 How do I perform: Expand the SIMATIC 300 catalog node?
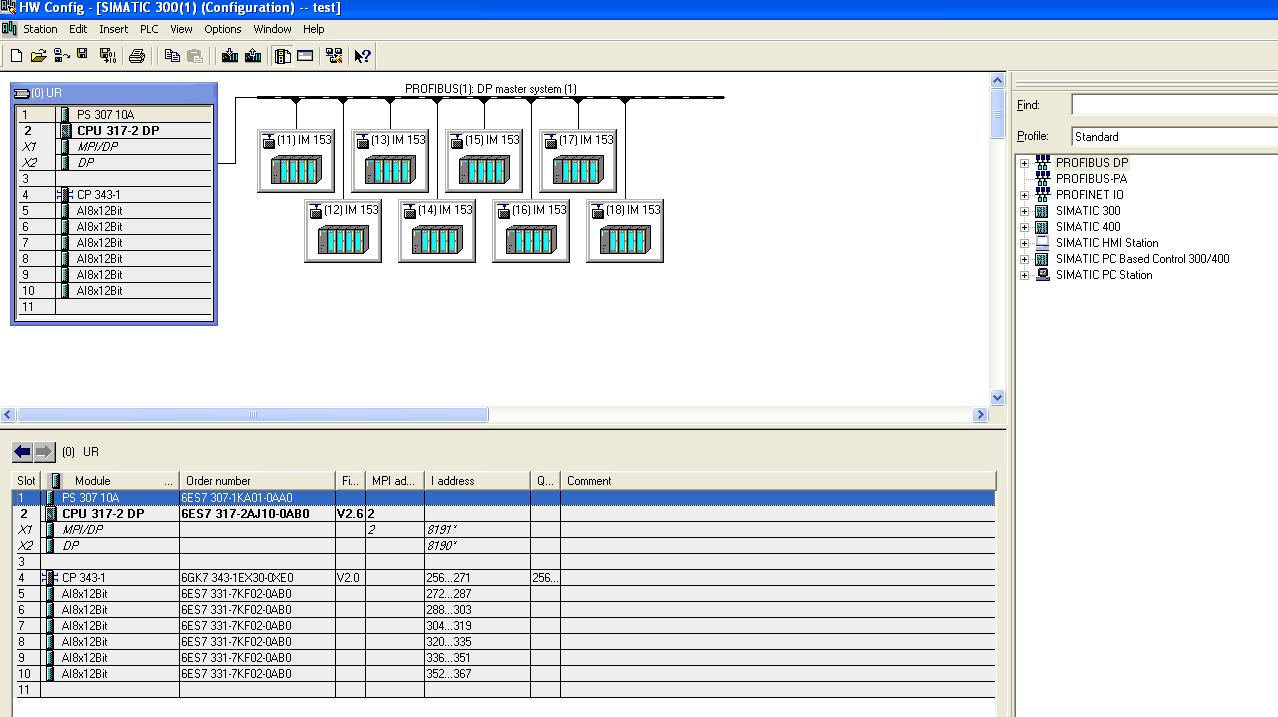tap(1024, 211)
